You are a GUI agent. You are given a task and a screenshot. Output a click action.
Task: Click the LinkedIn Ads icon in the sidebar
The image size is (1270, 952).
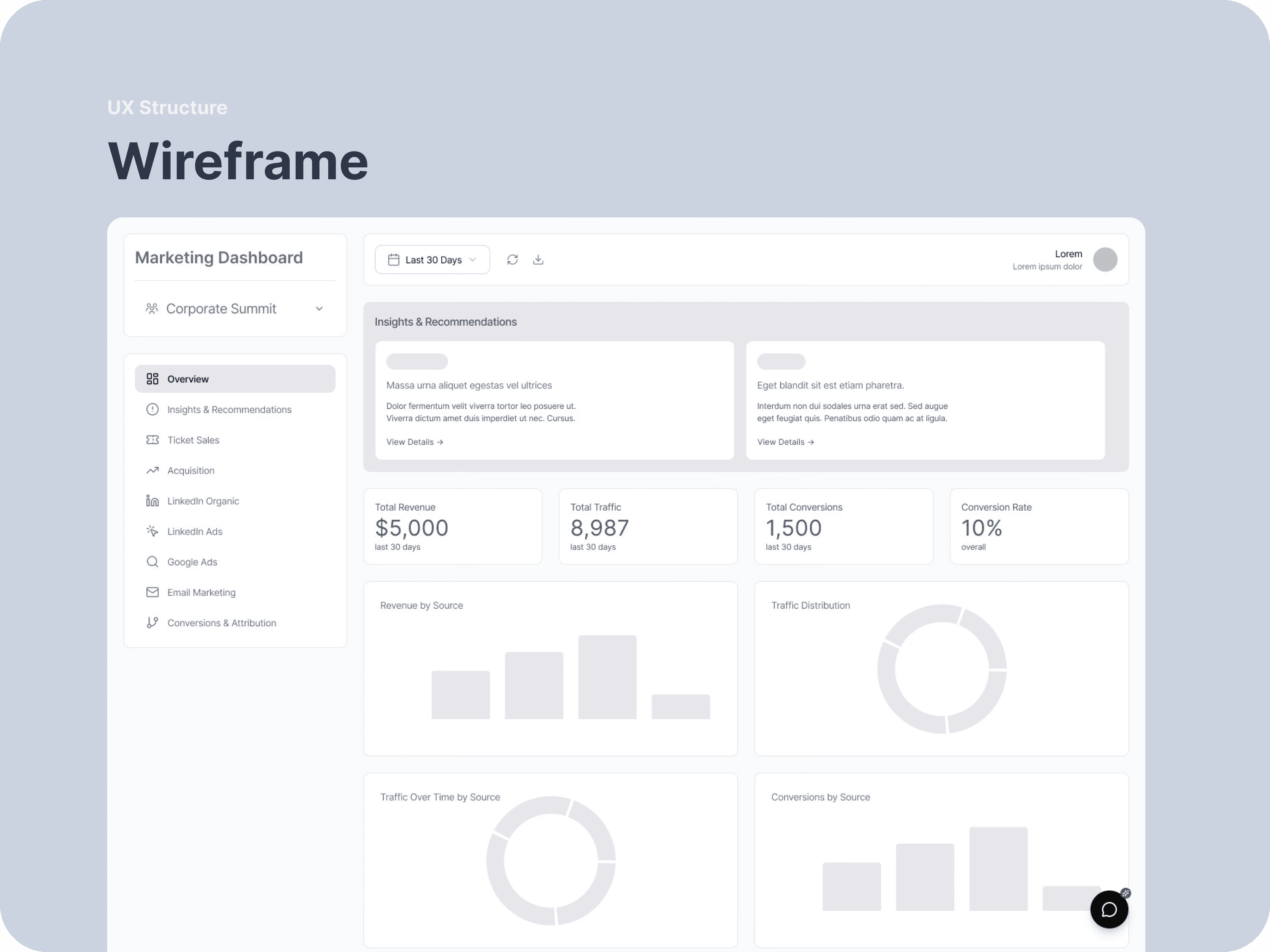152,531
